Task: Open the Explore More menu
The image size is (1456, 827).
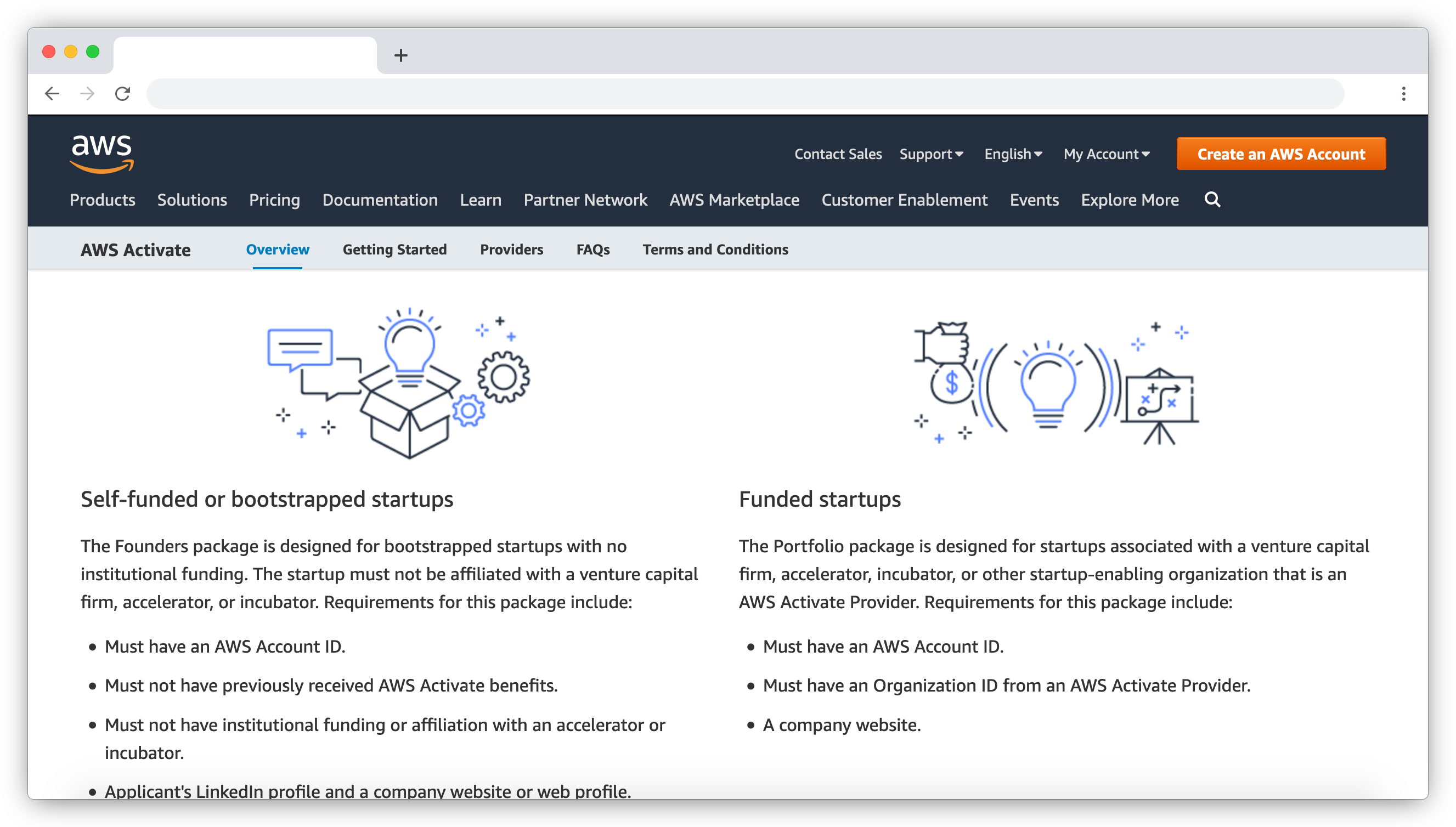Action: [1130, 200]
